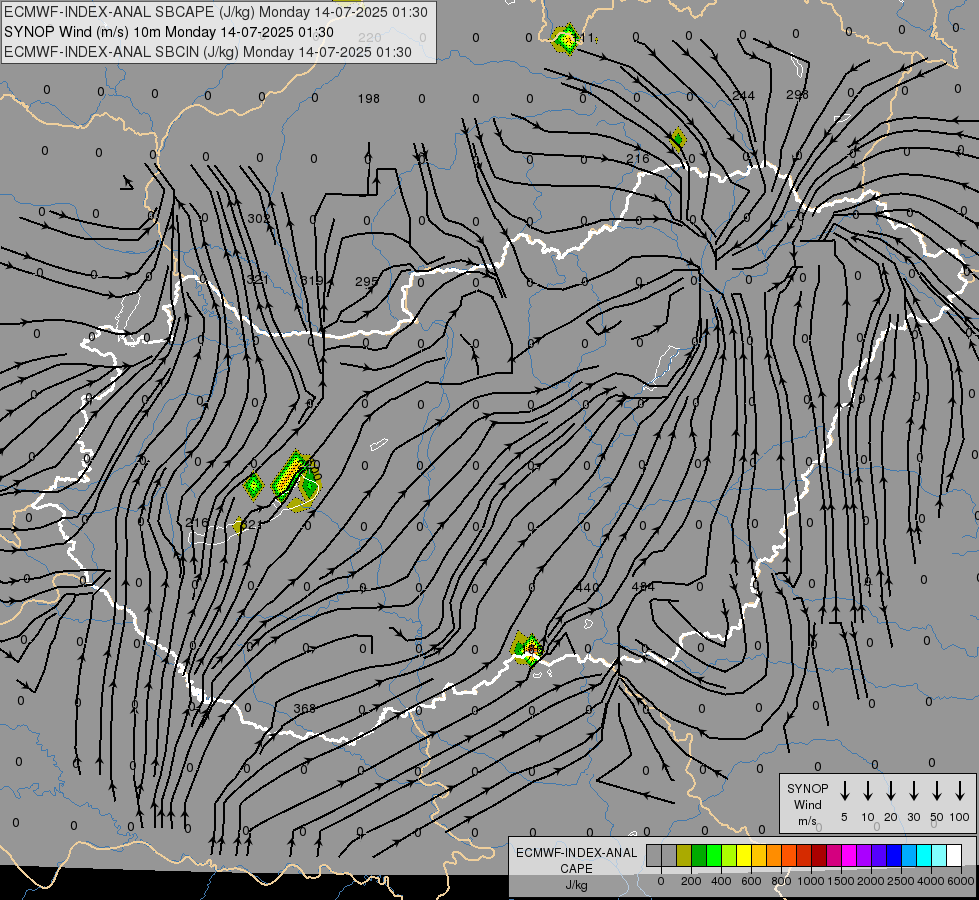Click the wind arrow above 5 in legend
Screen dimensions: 979x900
point(845,791)
